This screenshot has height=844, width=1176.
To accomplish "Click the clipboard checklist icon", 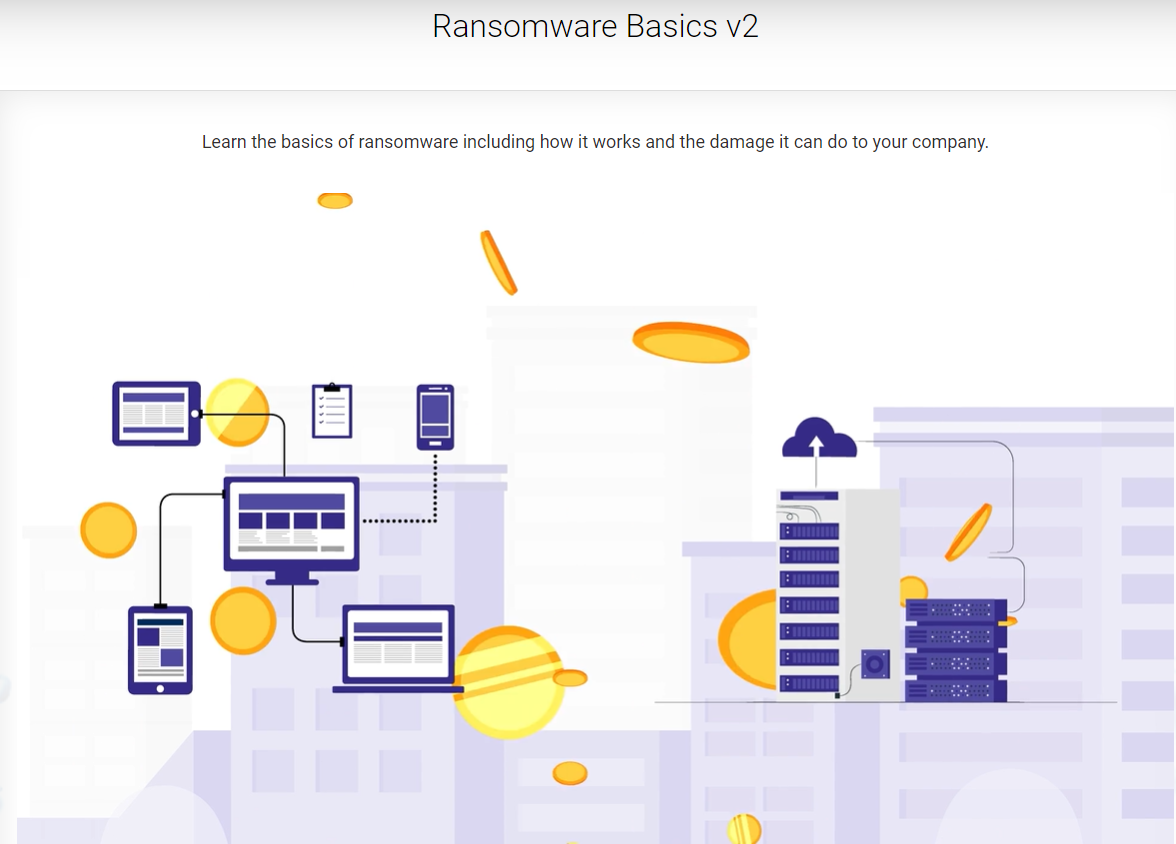I will [x=332, y=410].
